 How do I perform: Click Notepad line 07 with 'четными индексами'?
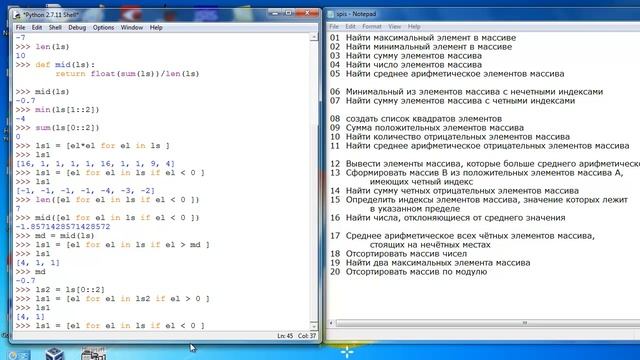pos(452,100)
